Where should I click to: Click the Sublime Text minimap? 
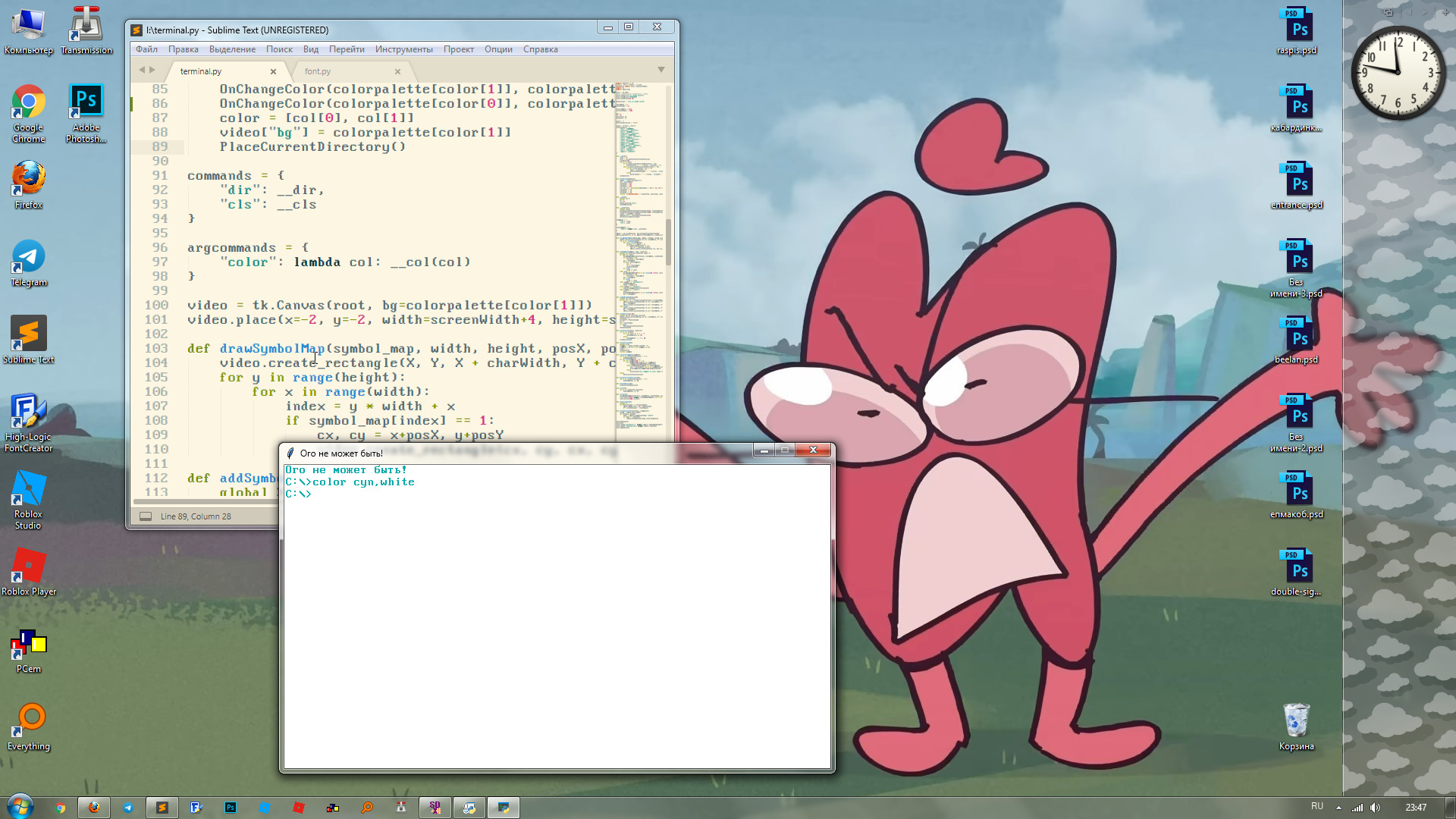click(x=641, y=227)
